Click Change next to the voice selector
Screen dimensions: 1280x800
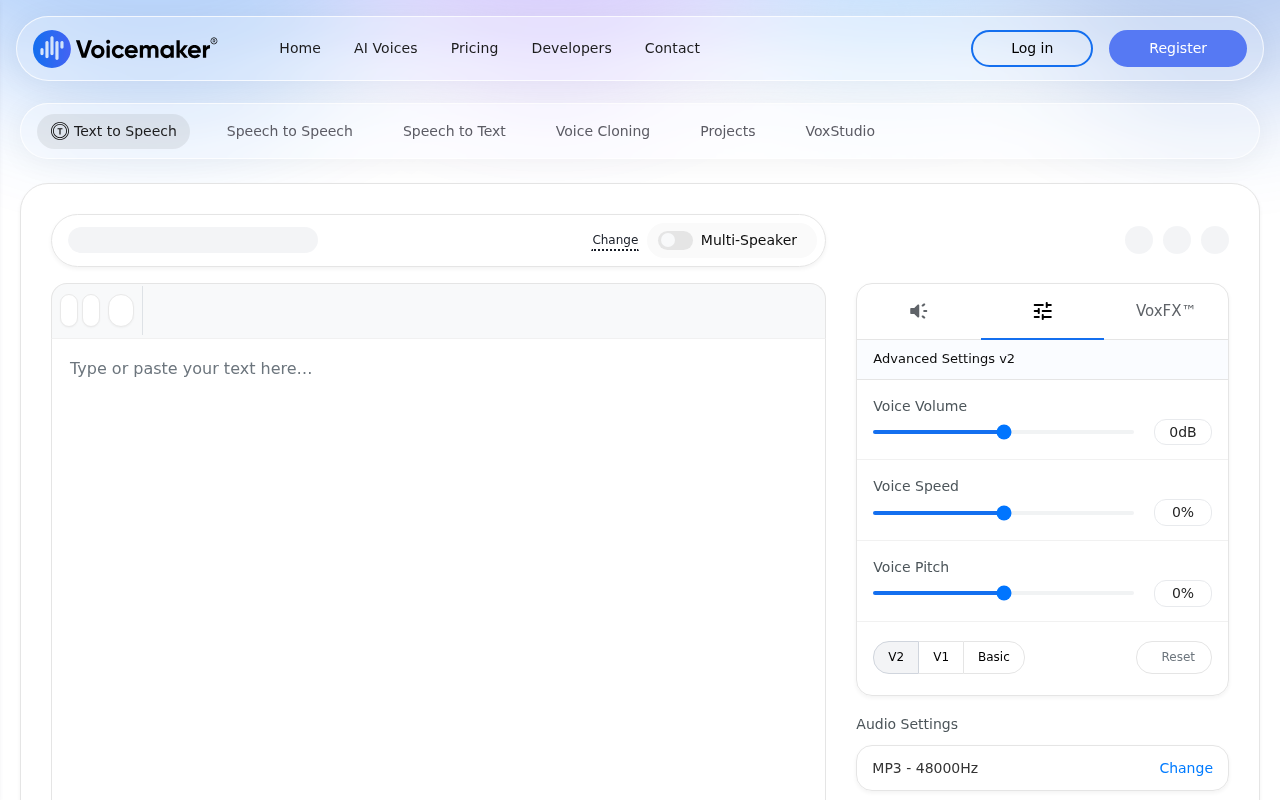615,240
